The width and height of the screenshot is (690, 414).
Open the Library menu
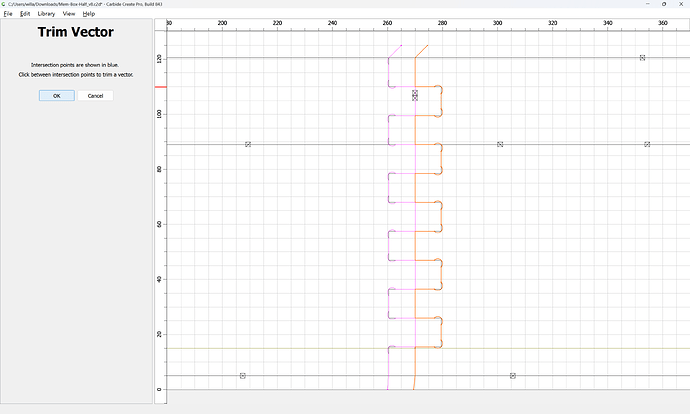pyautogui.click(x=46, y=14)
